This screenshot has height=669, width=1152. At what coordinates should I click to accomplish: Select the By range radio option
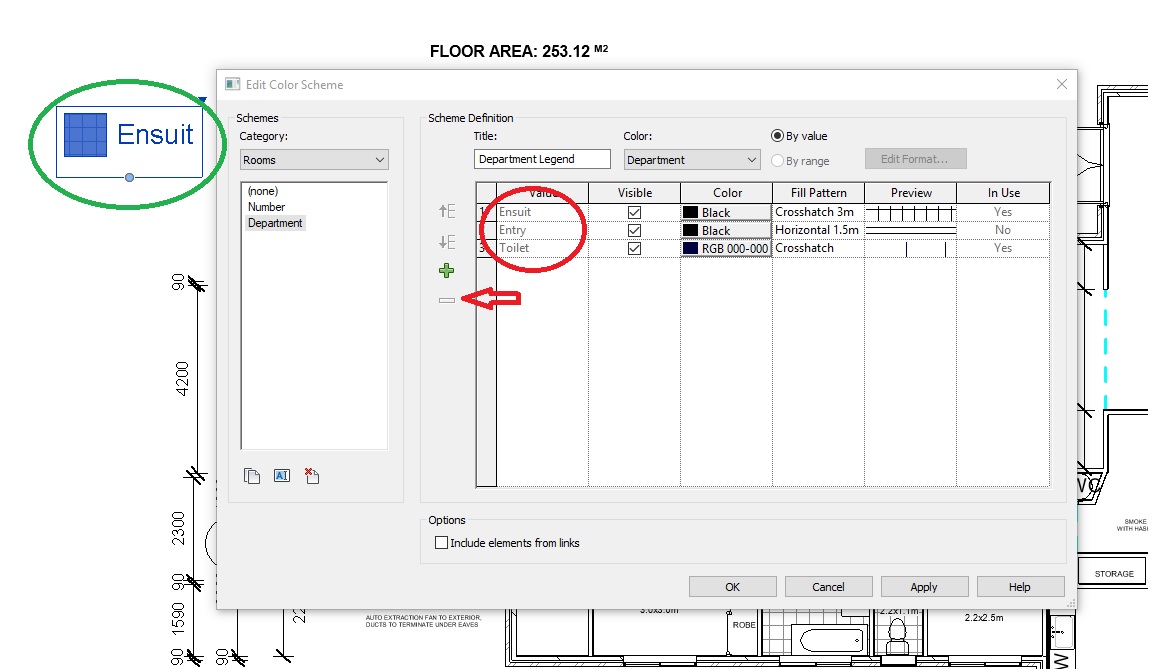[778, 159]
